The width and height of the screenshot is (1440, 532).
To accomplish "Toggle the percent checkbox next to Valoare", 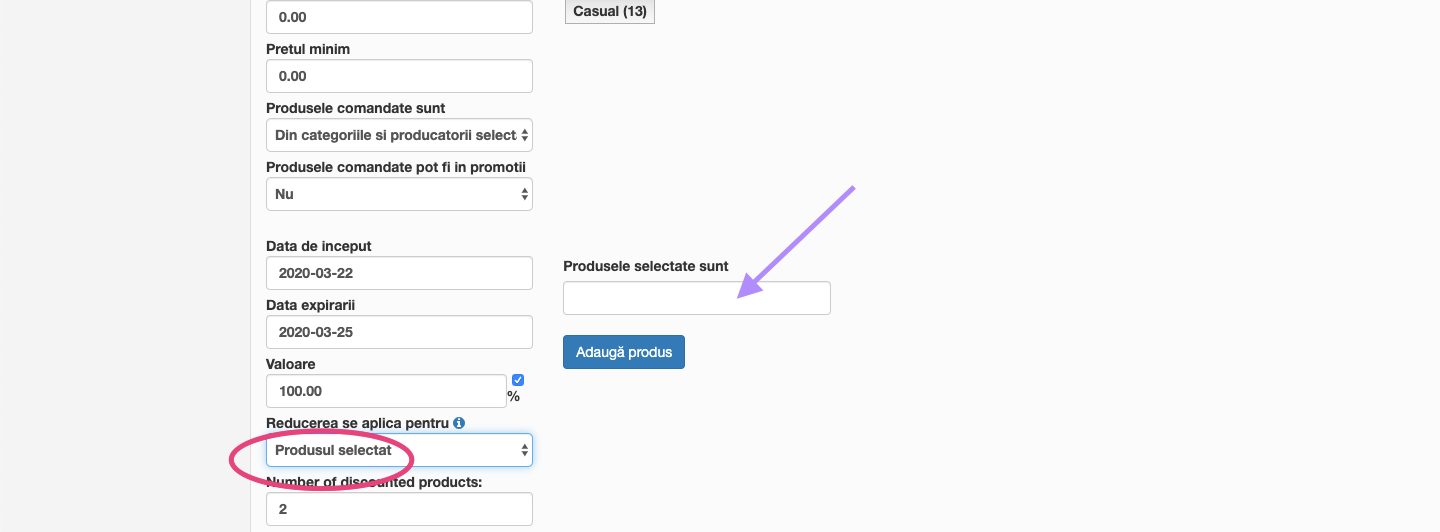I will (518, 380).
